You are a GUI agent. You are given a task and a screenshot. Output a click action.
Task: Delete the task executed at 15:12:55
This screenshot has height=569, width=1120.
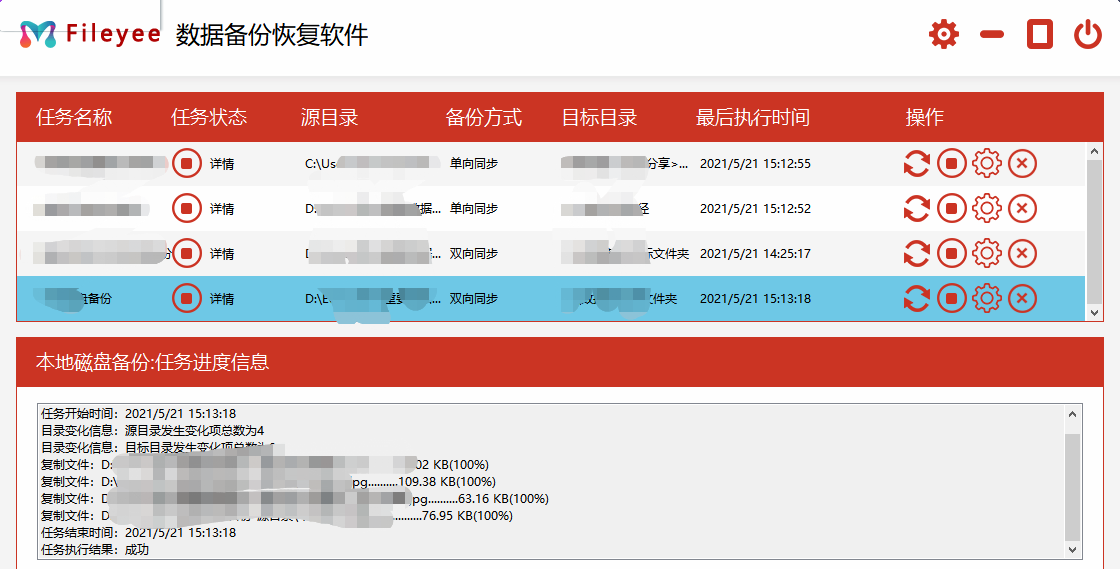pyautogui.click(x=1022, y=163)
